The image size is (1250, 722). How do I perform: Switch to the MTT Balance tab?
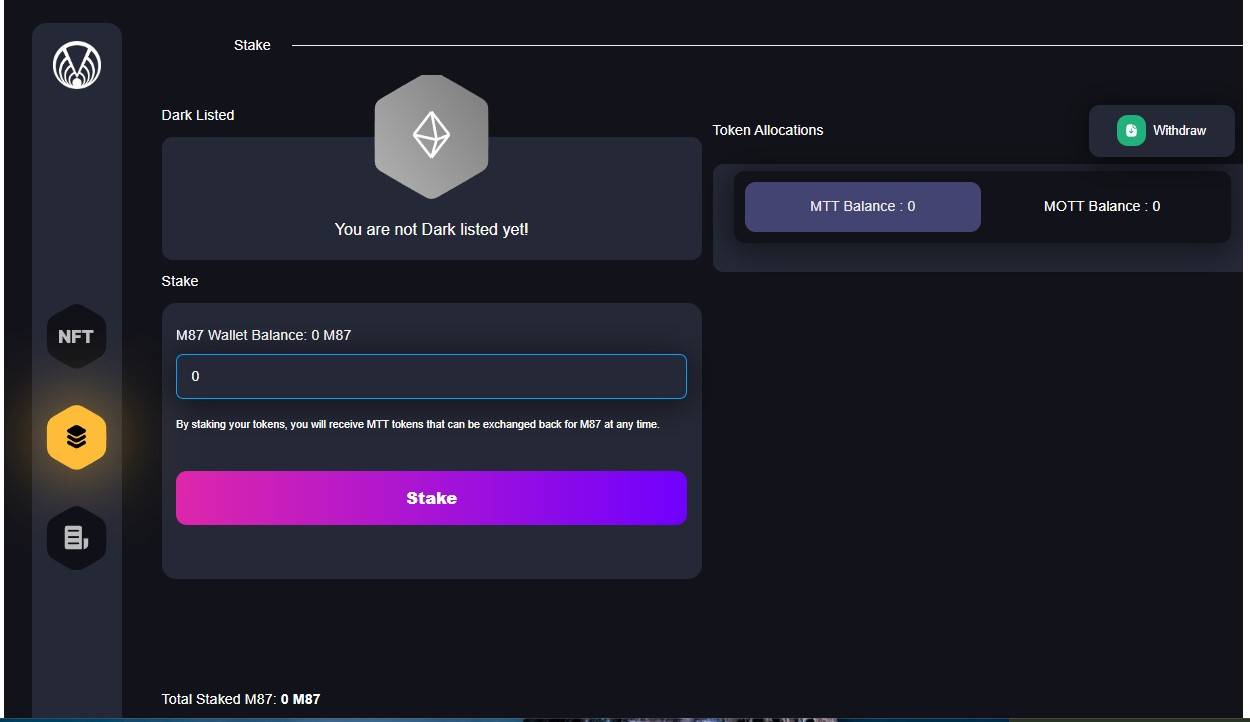[862, 207]
